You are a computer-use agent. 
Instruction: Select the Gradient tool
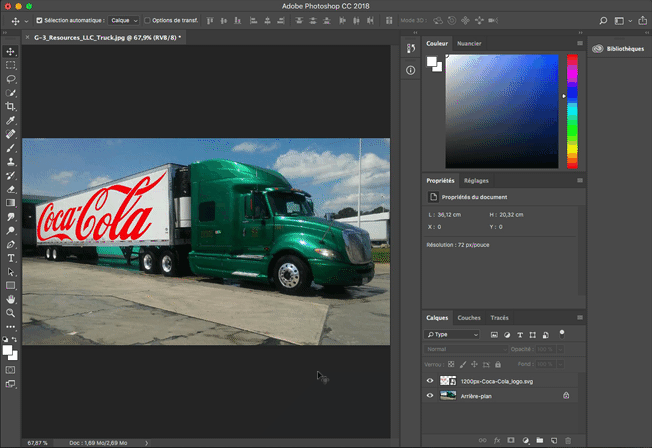(10, 203)
